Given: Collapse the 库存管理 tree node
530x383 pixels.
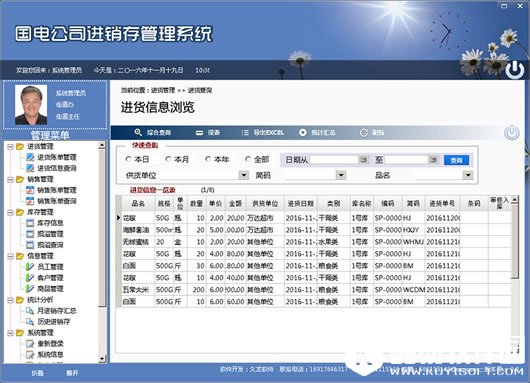Looking at the screenshot, I should point(10,212).
